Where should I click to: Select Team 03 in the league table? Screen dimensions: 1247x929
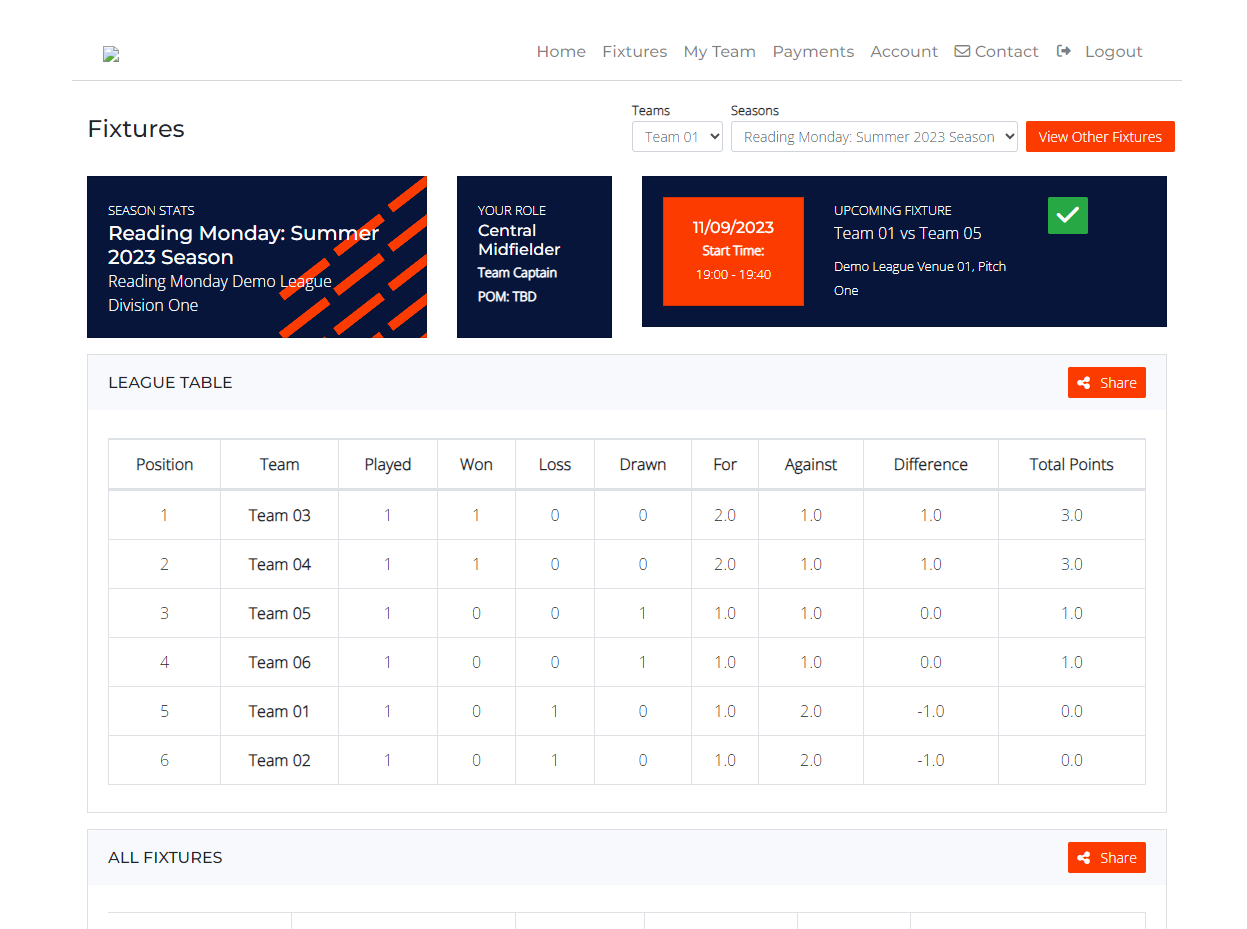pyautogui.click(x=279, y=514)
